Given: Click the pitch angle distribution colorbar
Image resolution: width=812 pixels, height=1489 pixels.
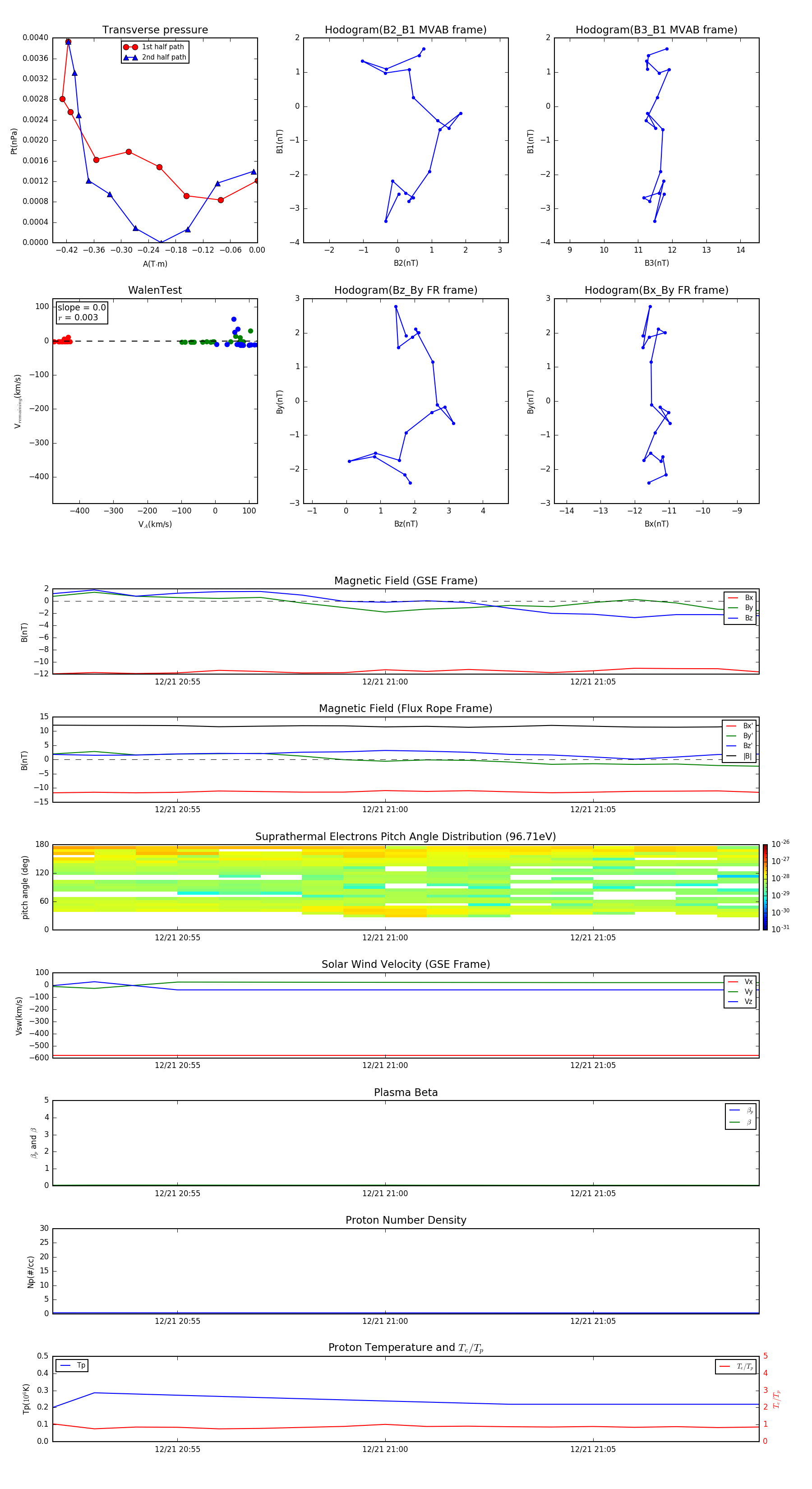Looking at the screenshot, I should pos(765,887).
